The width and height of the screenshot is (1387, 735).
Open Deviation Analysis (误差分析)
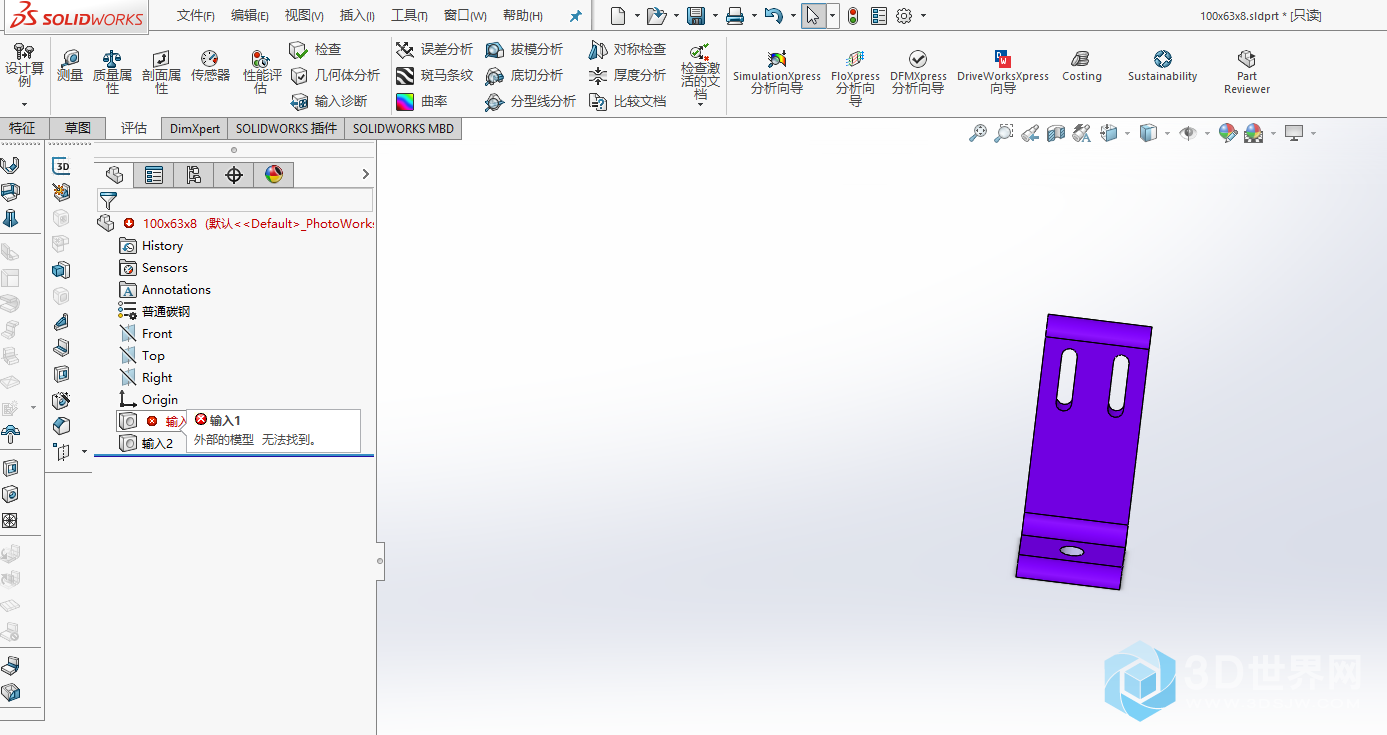click(x=434, y=49)
